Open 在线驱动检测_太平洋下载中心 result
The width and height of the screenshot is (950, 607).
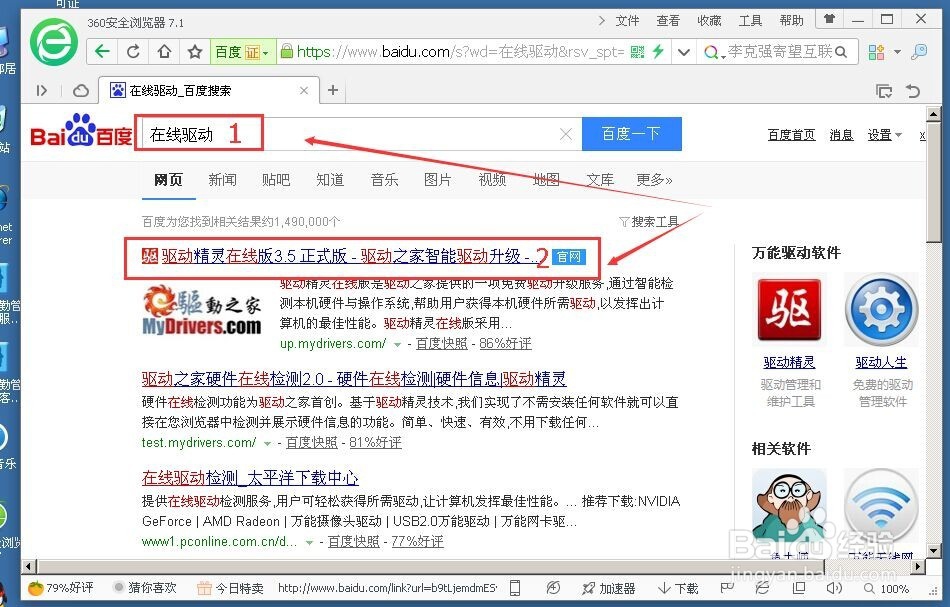(250, 478)
